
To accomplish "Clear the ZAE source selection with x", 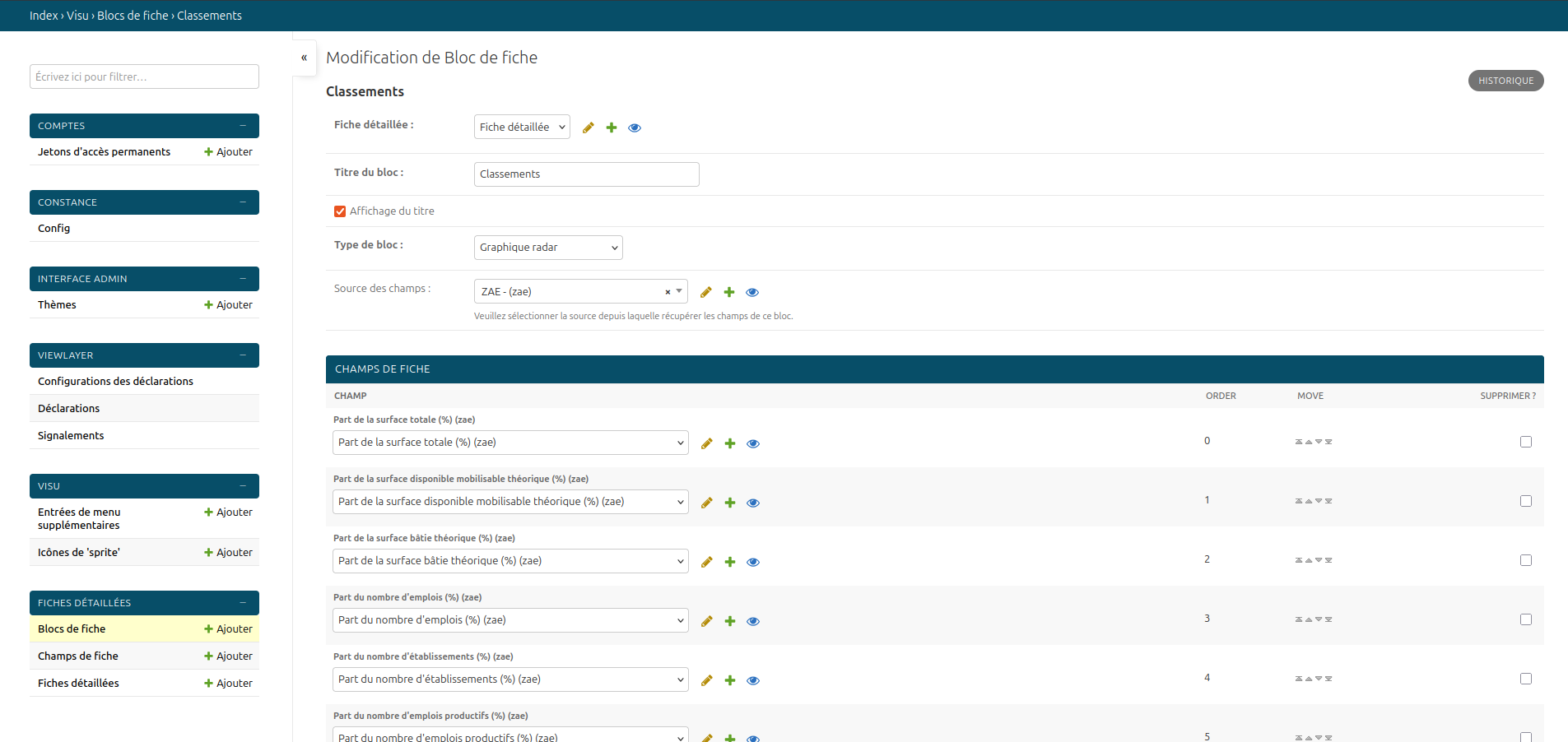I will (668, 292).
